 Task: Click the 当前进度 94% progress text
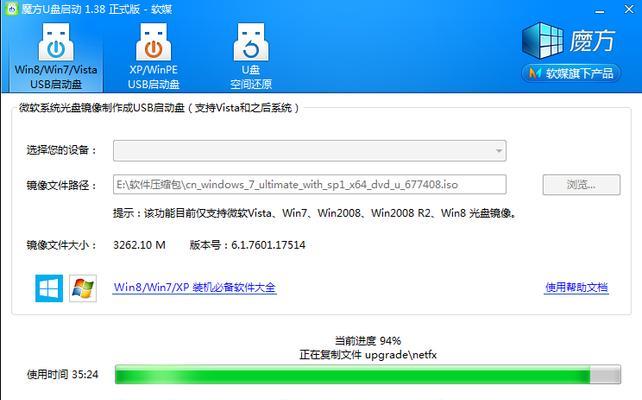(368, 341)
